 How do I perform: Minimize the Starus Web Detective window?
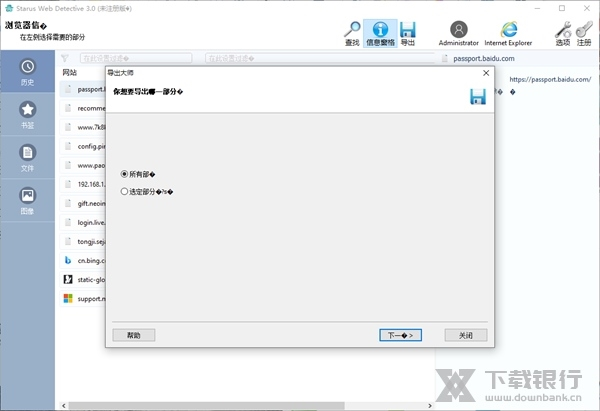[537, 8]
